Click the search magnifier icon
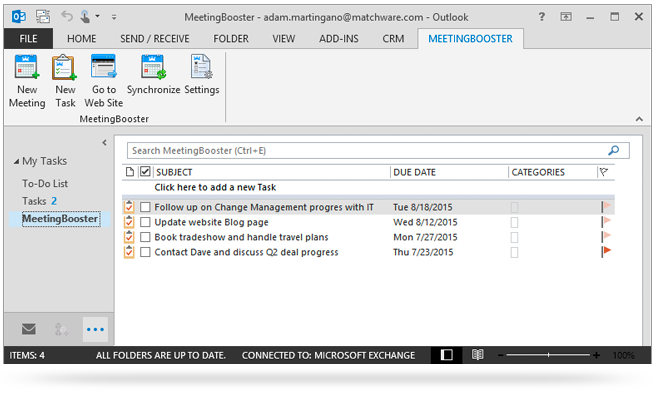654x401 pixels. coord(613,150)
